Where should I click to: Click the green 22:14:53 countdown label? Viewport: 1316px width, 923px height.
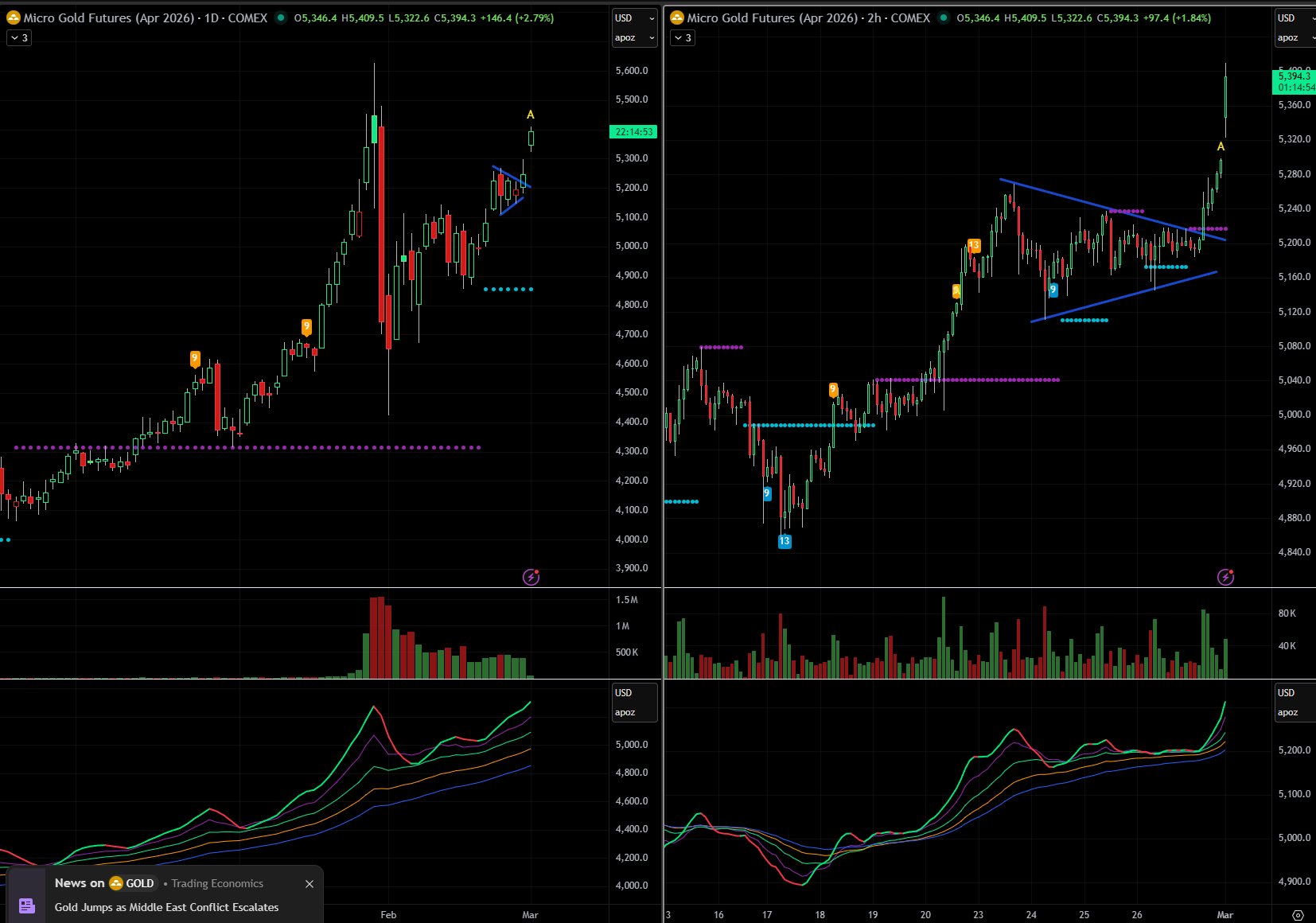click(x=633, y=132)
